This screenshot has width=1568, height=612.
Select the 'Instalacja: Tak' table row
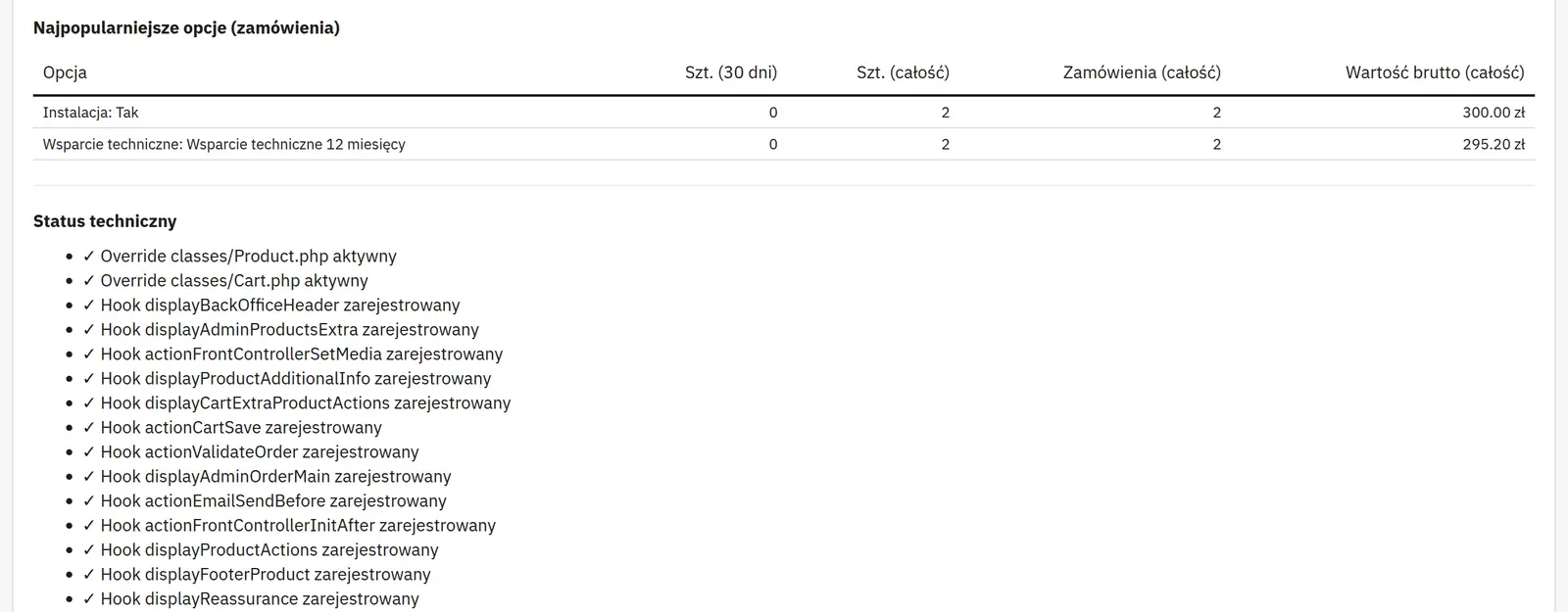click(784, 113)
